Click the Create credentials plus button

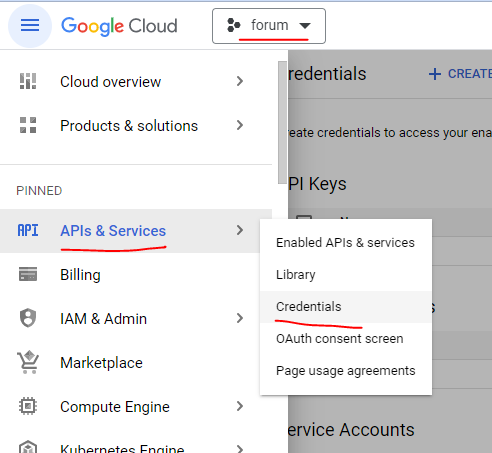point(460,74)
